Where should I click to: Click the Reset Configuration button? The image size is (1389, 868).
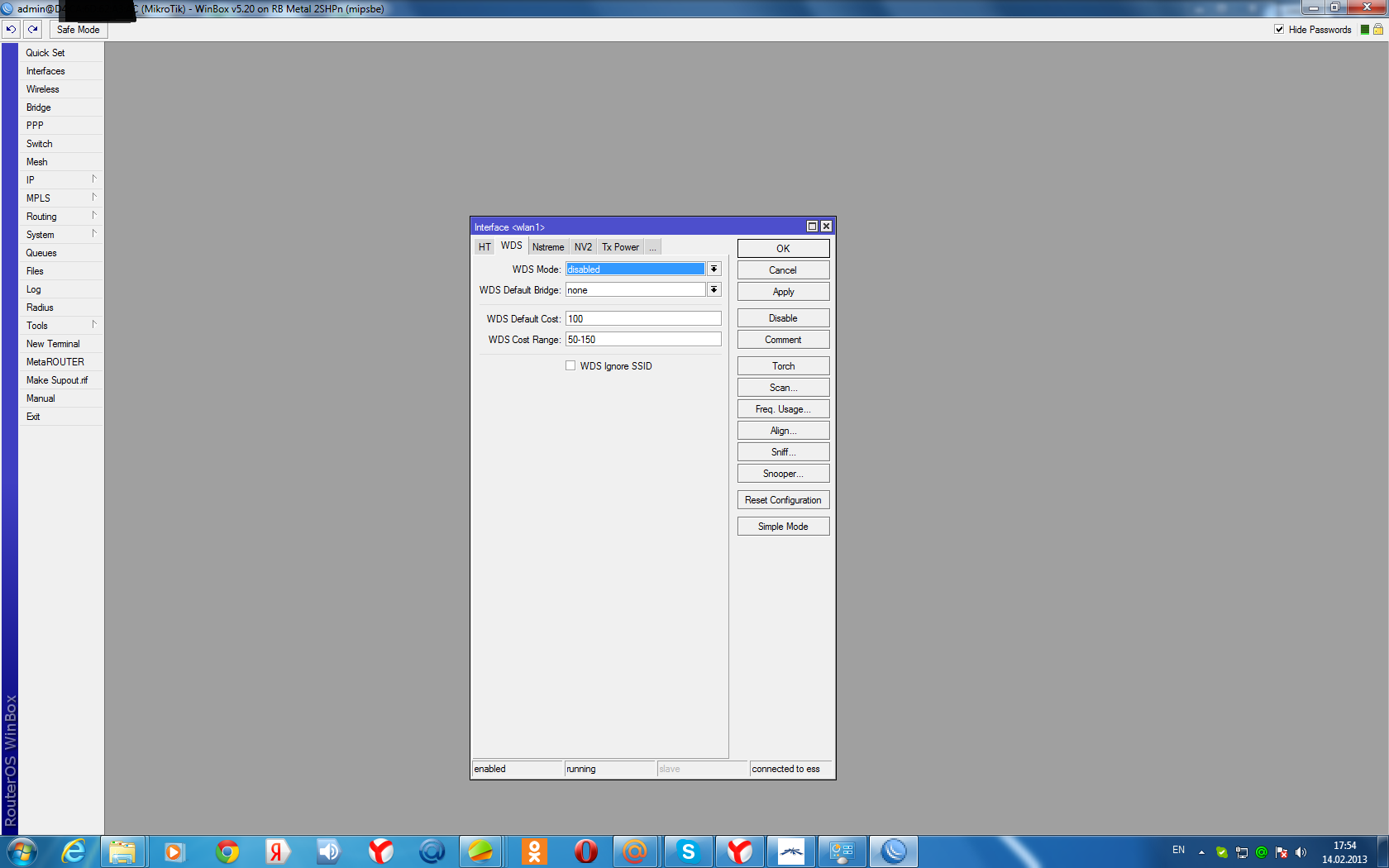pos(783,499)
